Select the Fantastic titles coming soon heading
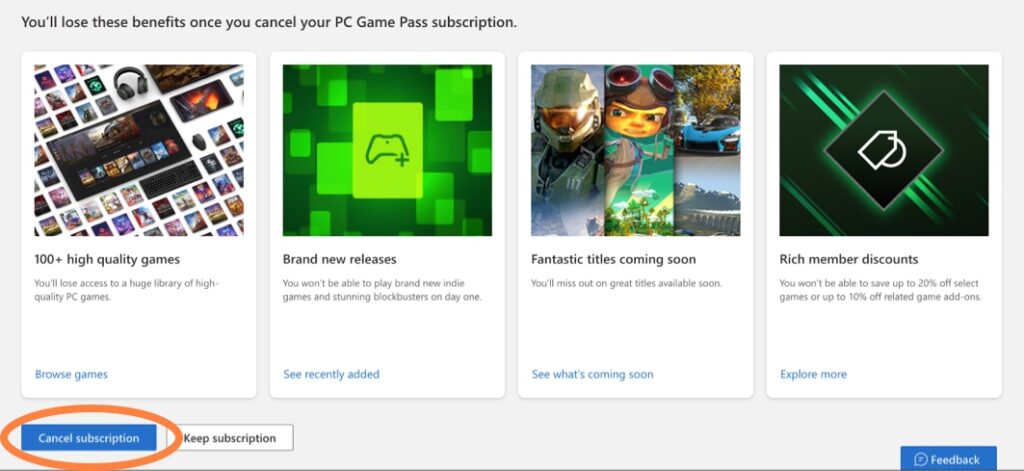This screenshot has height=471, width=1024. click(x=613, y=259)
